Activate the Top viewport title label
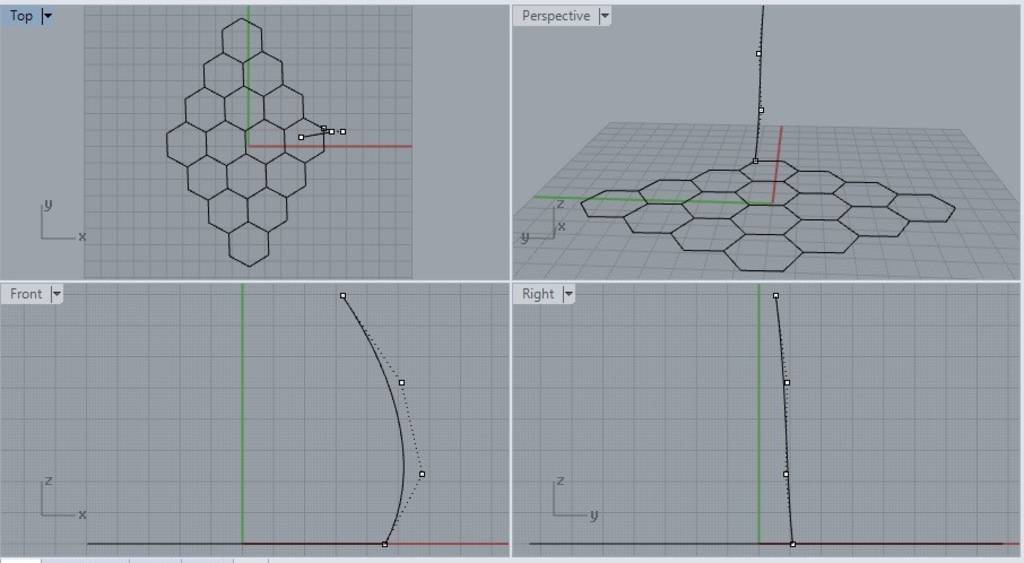1024x563 pixels. (21, 16)
